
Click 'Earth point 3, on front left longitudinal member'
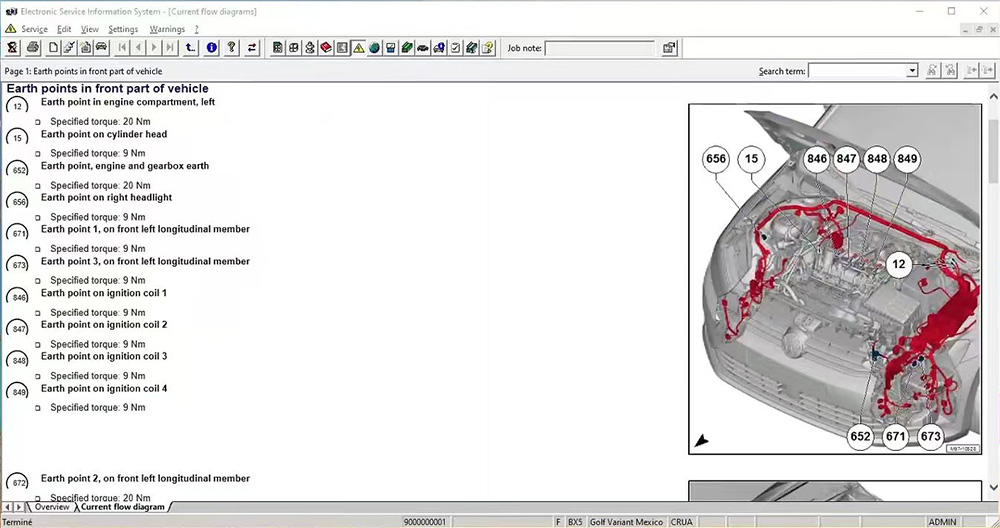(145, 261)
